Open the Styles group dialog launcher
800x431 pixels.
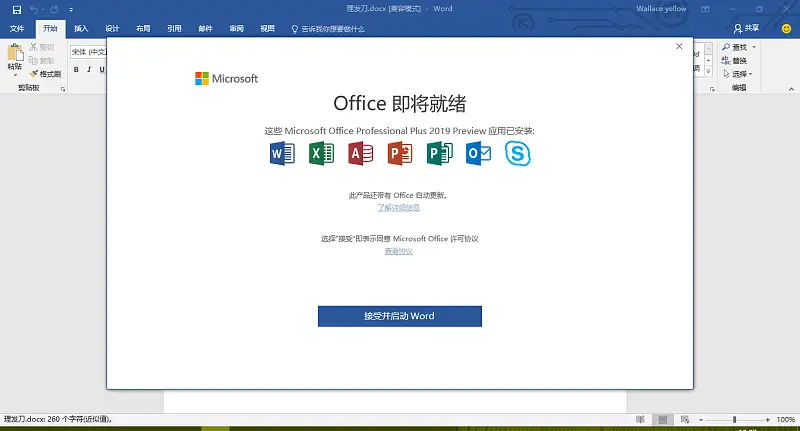point(712,89)
